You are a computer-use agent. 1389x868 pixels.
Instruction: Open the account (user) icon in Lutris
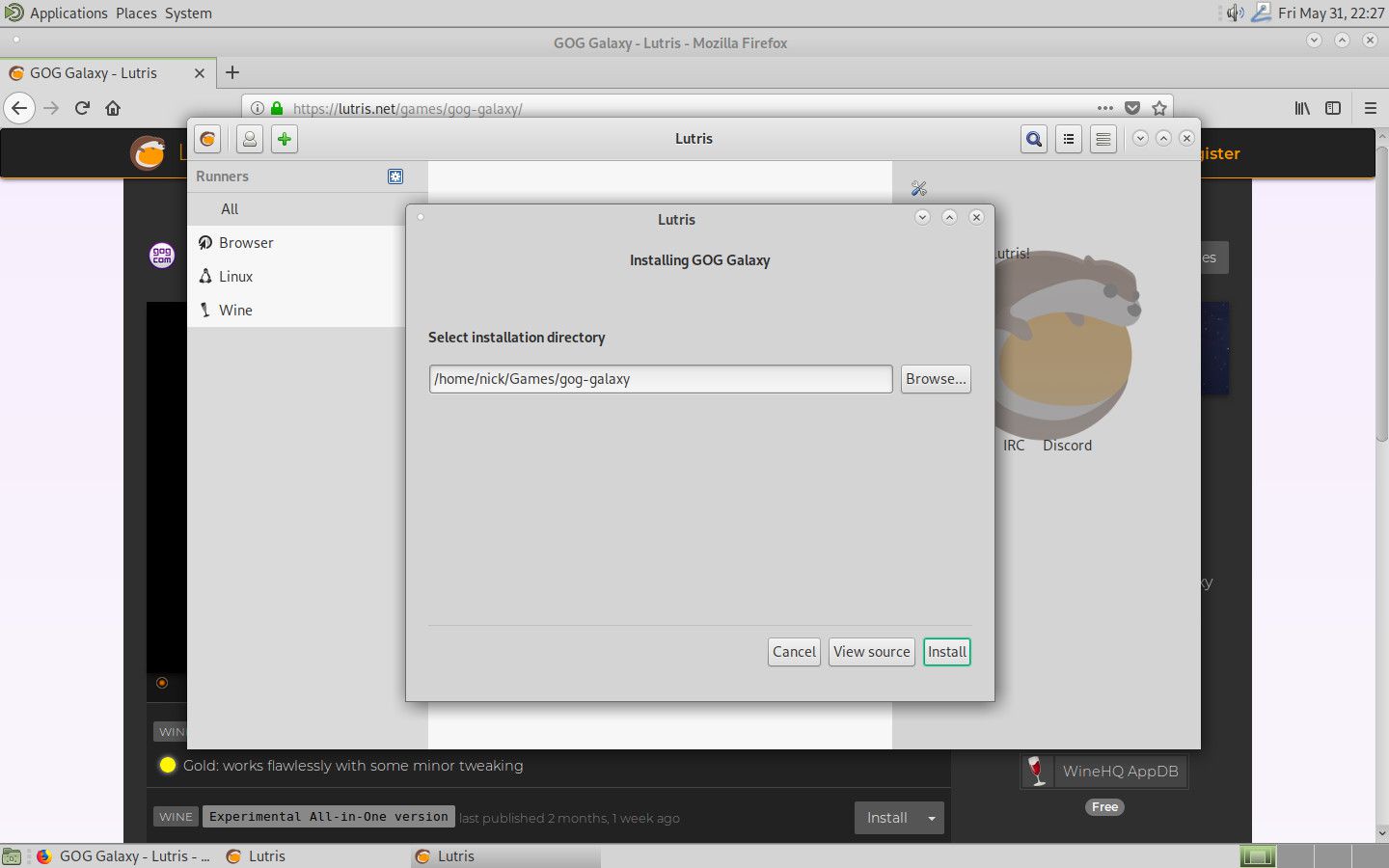pyautogui.click(x=249, y=139)
